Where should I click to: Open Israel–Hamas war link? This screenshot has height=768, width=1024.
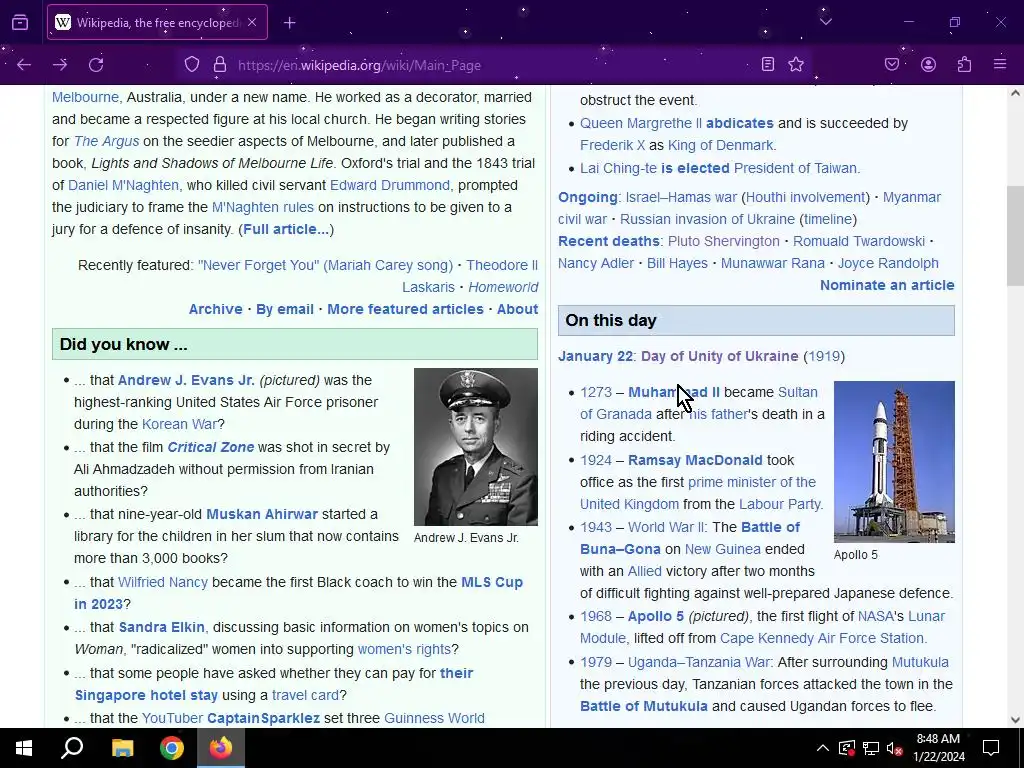(681, 197)
